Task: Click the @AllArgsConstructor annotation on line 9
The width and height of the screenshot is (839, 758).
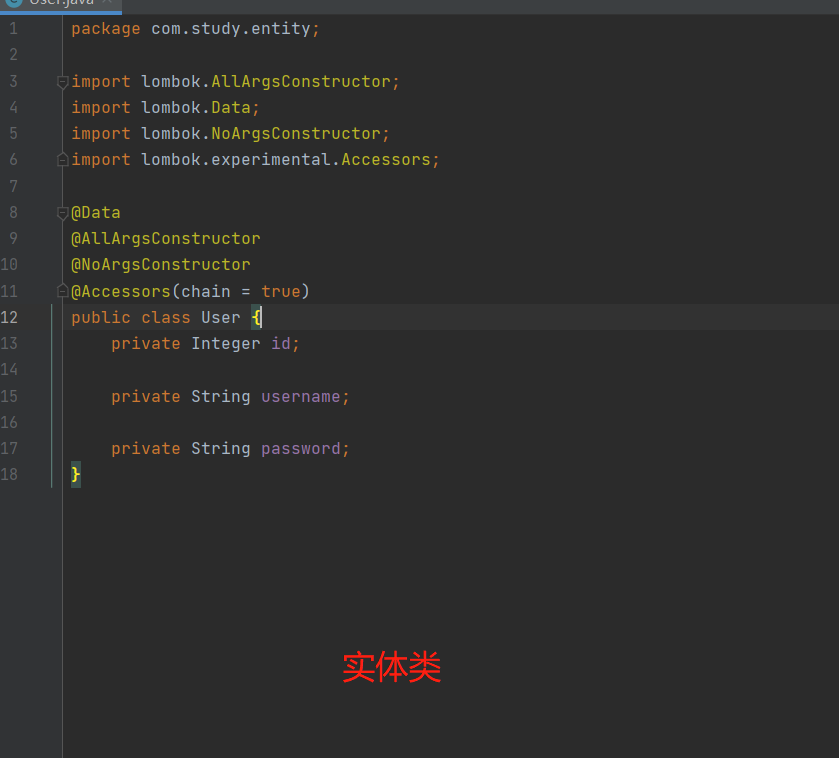Action: pos(166,239)
